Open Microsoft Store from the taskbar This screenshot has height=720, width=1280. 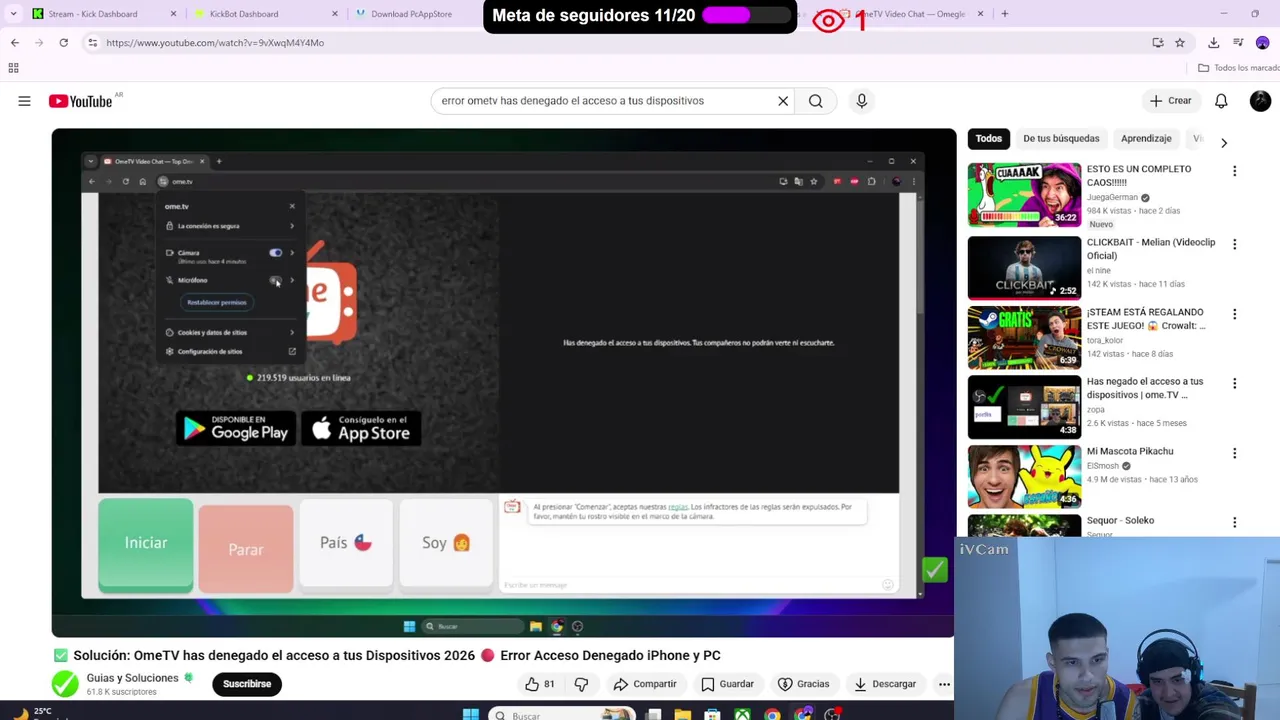[x=712, y=715]
